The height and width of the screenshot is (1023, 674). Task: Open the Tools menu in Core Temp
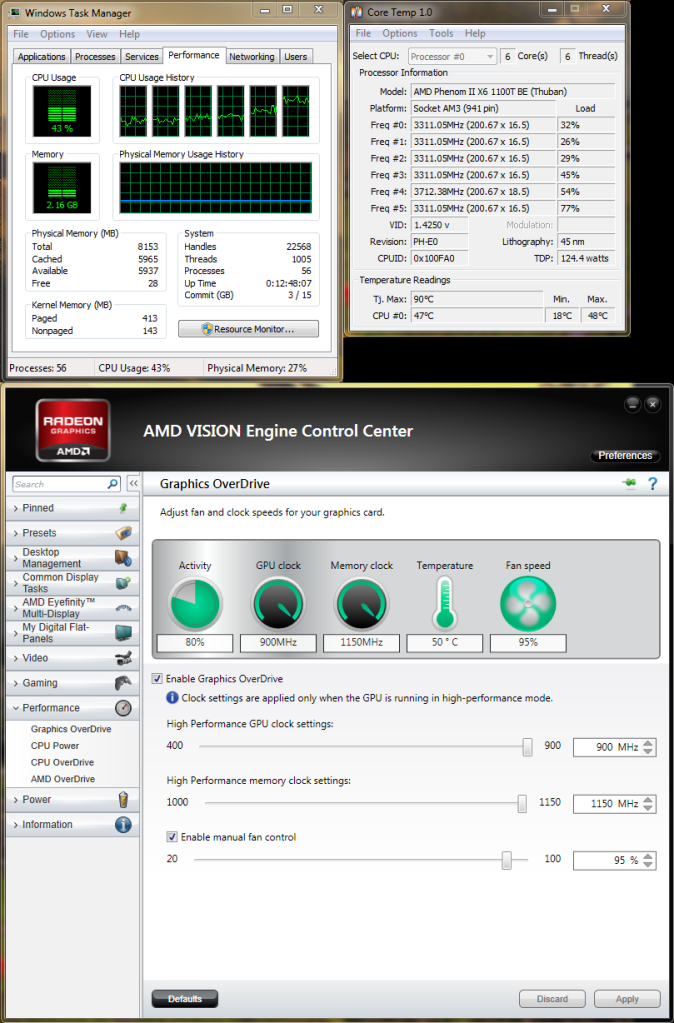point(441,33)
